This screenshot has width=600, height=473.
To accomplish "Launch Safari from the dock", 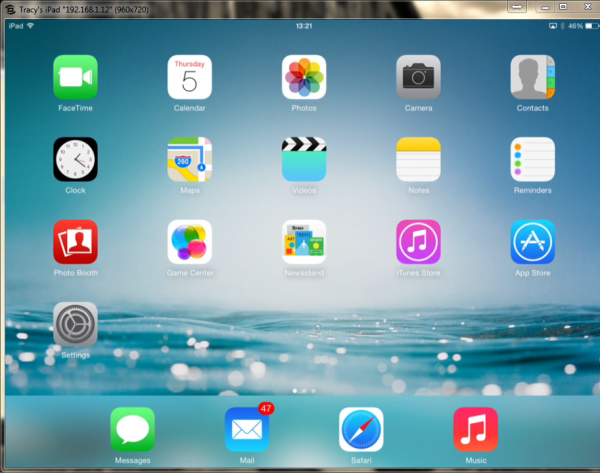I will point(361,429).
